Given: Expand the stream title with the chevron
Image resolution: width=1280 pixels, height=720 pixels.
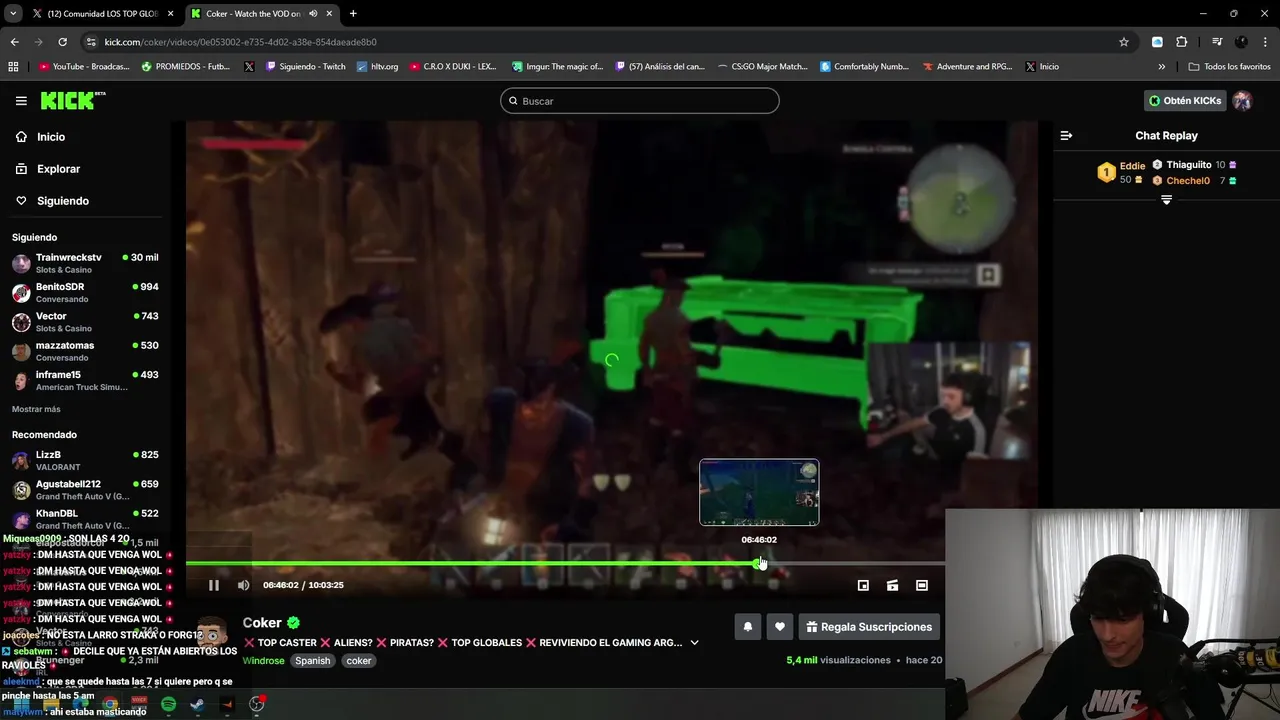Looking at the screenshot, I should pyautogui.click(x=694, y=643).
